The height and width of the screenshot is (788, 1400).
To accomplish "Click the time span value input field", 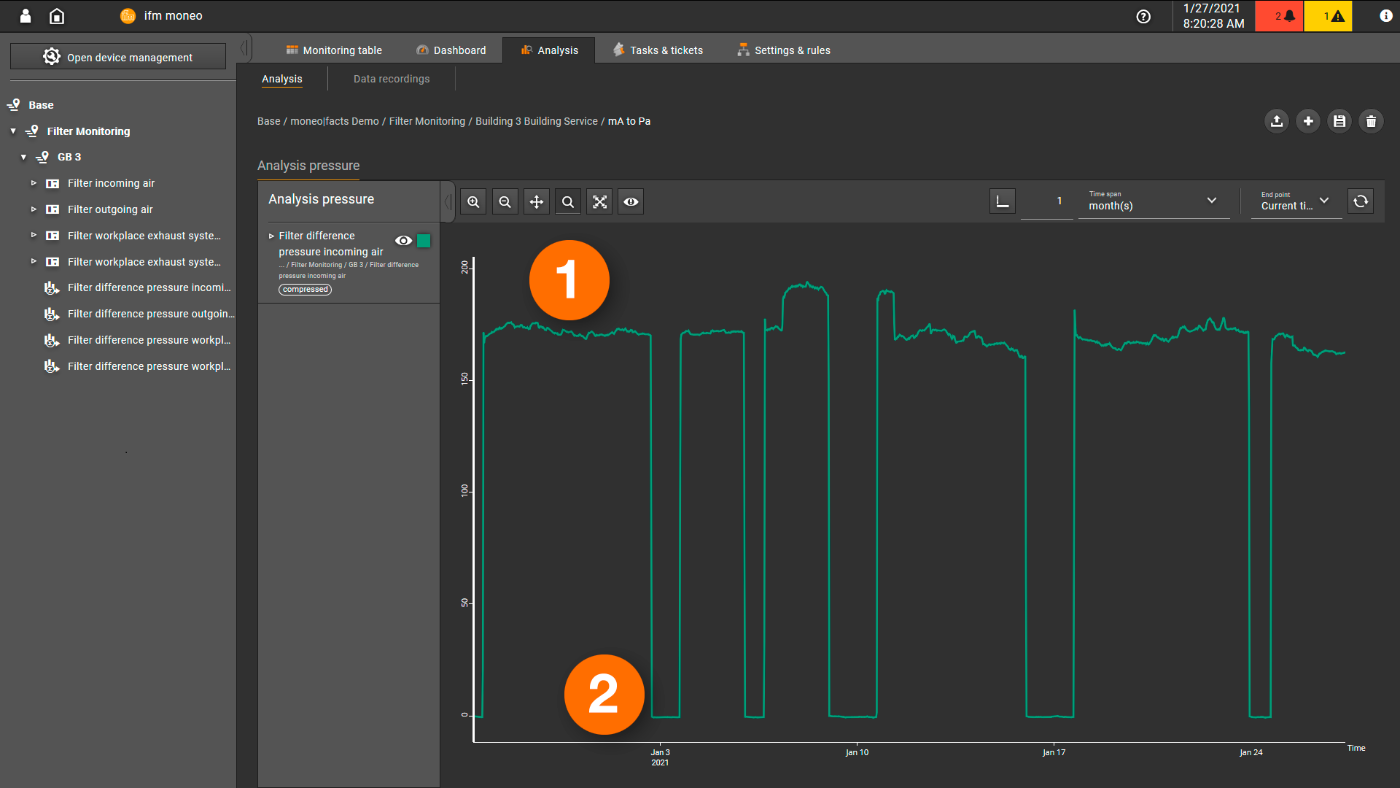I will pos(1046,200).
